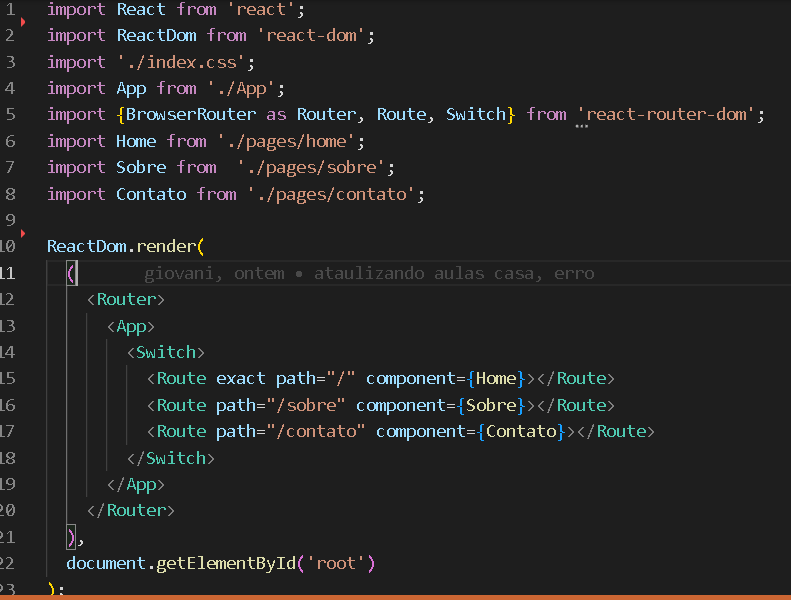Click the 'as' keyword on line 5

pos(276,115)
